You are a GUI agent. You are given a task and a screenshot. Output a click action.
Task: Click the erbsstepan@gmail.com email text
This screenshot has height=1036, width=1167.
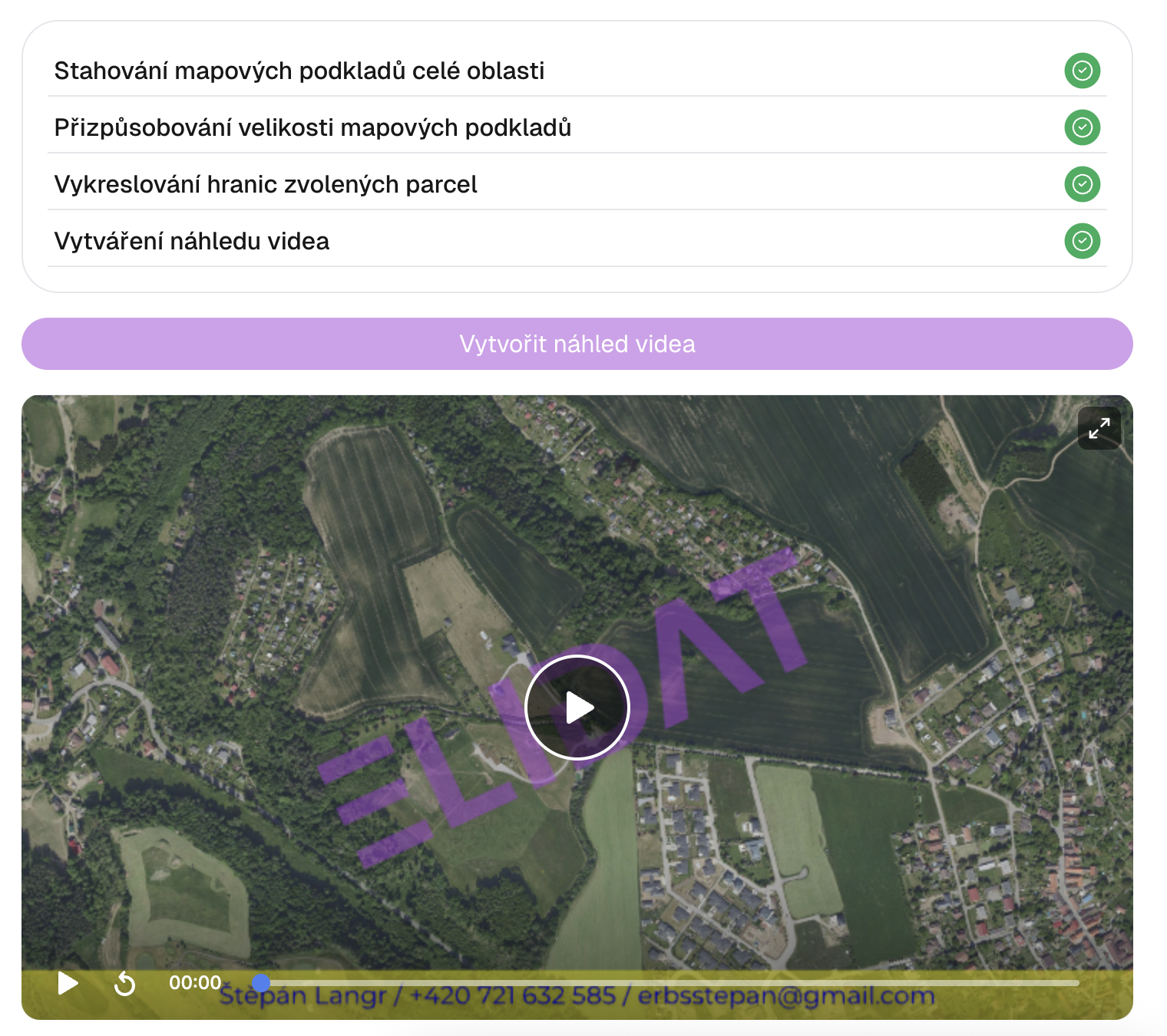tap(786, 997)
